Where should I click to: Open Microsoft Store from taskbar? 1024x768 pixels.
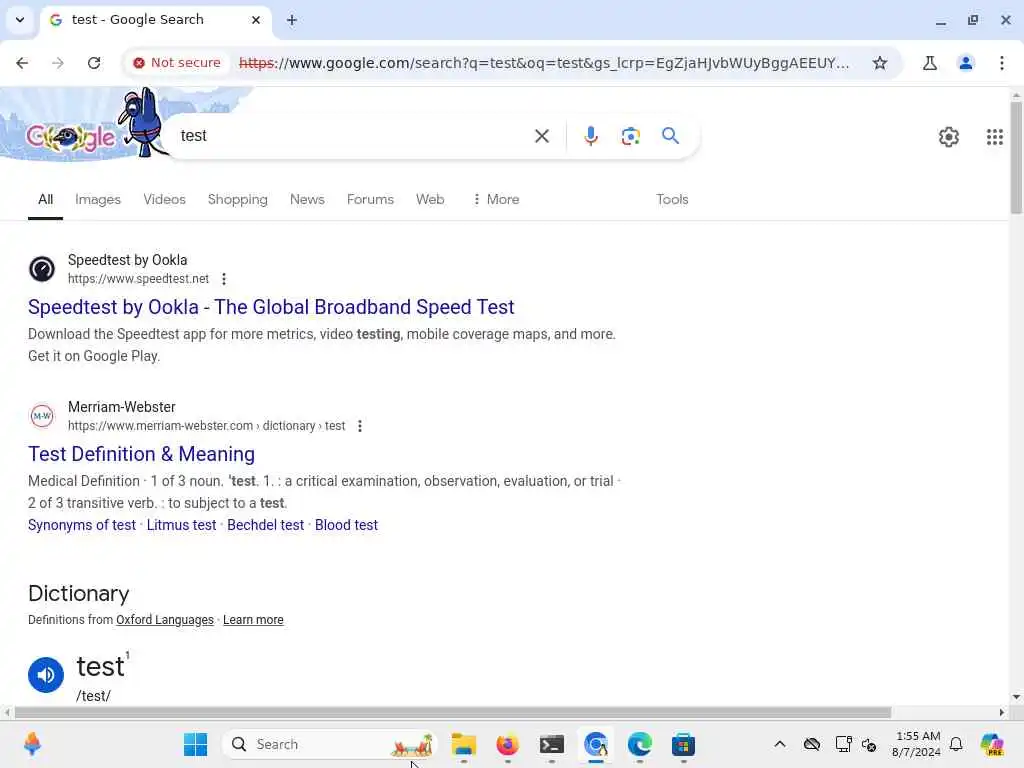click(683, 744)
